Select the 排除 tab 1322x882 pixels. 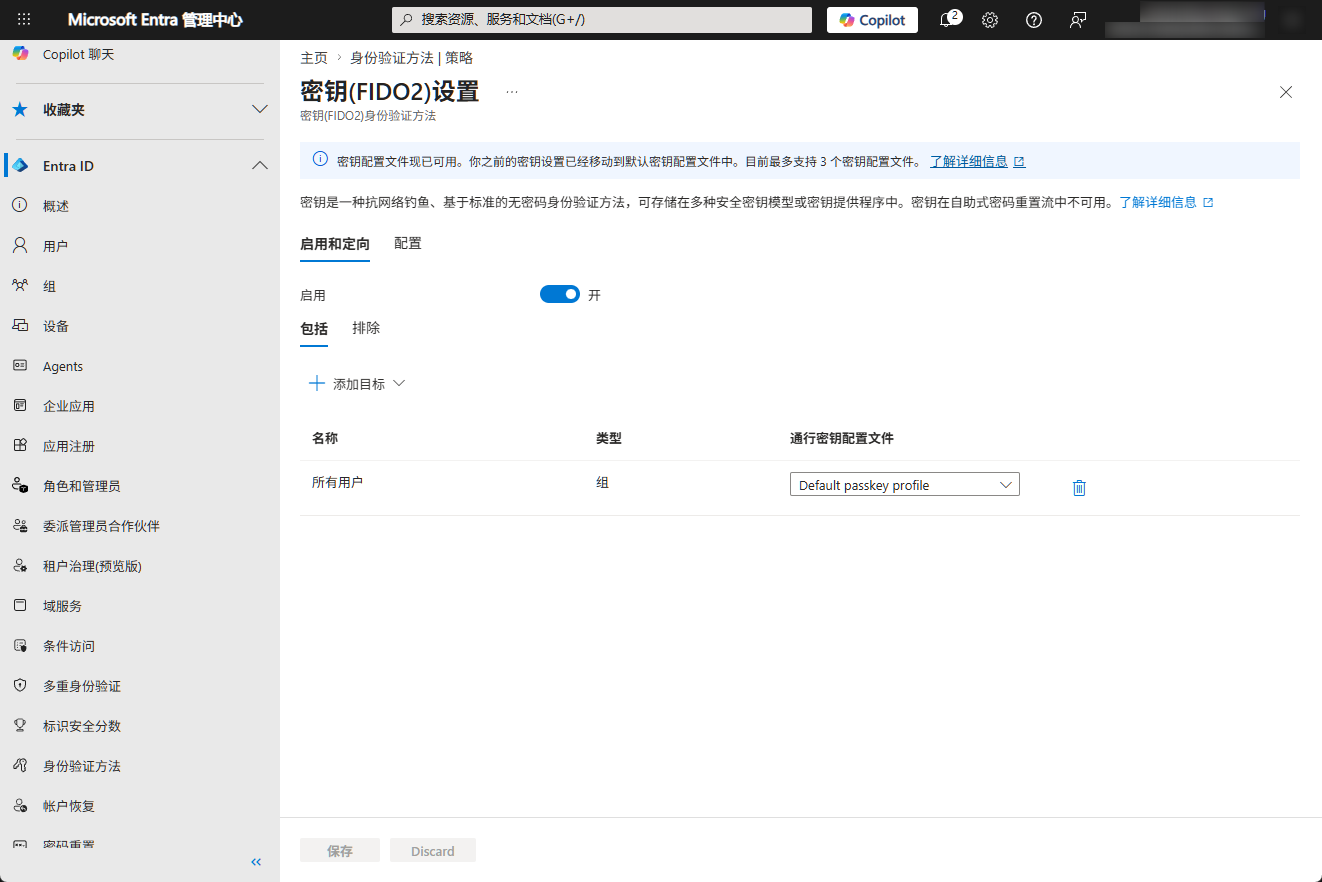(x=366, y=328)
